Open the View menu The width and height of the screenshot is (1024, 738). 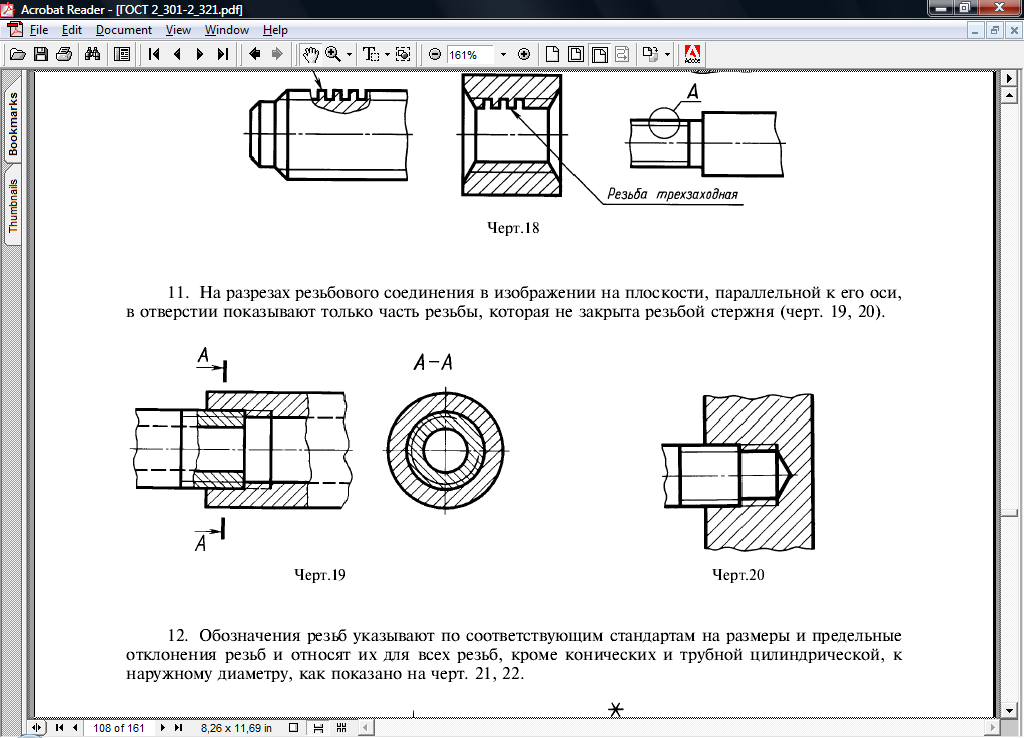[178, 30]
